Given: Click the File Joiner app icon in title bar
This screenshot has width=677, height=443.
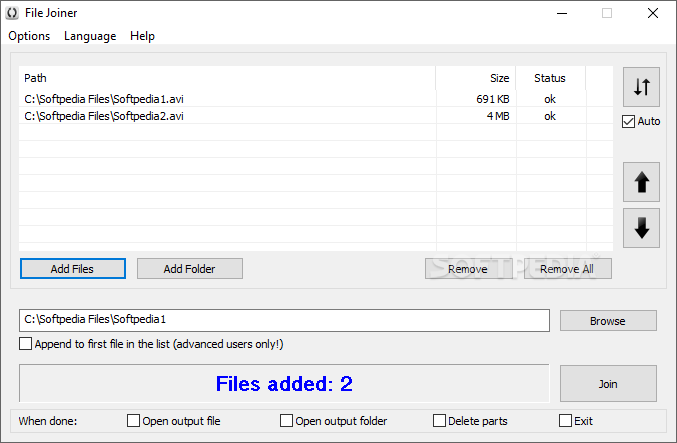Looking at the screenshot, I should click(x=12, y=13).
